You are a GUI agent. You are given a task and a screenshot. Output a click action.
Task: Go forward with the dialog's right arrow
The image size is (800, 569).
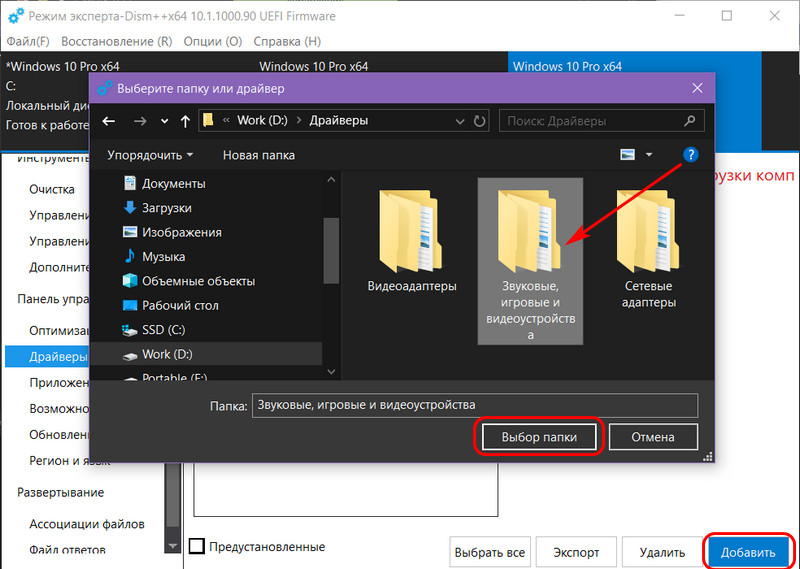click(x=140, y=121)
